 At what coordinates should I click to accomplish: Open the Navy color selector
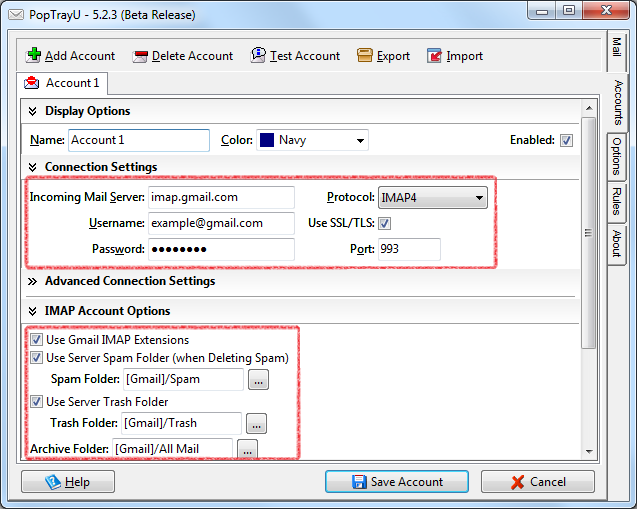312,140
